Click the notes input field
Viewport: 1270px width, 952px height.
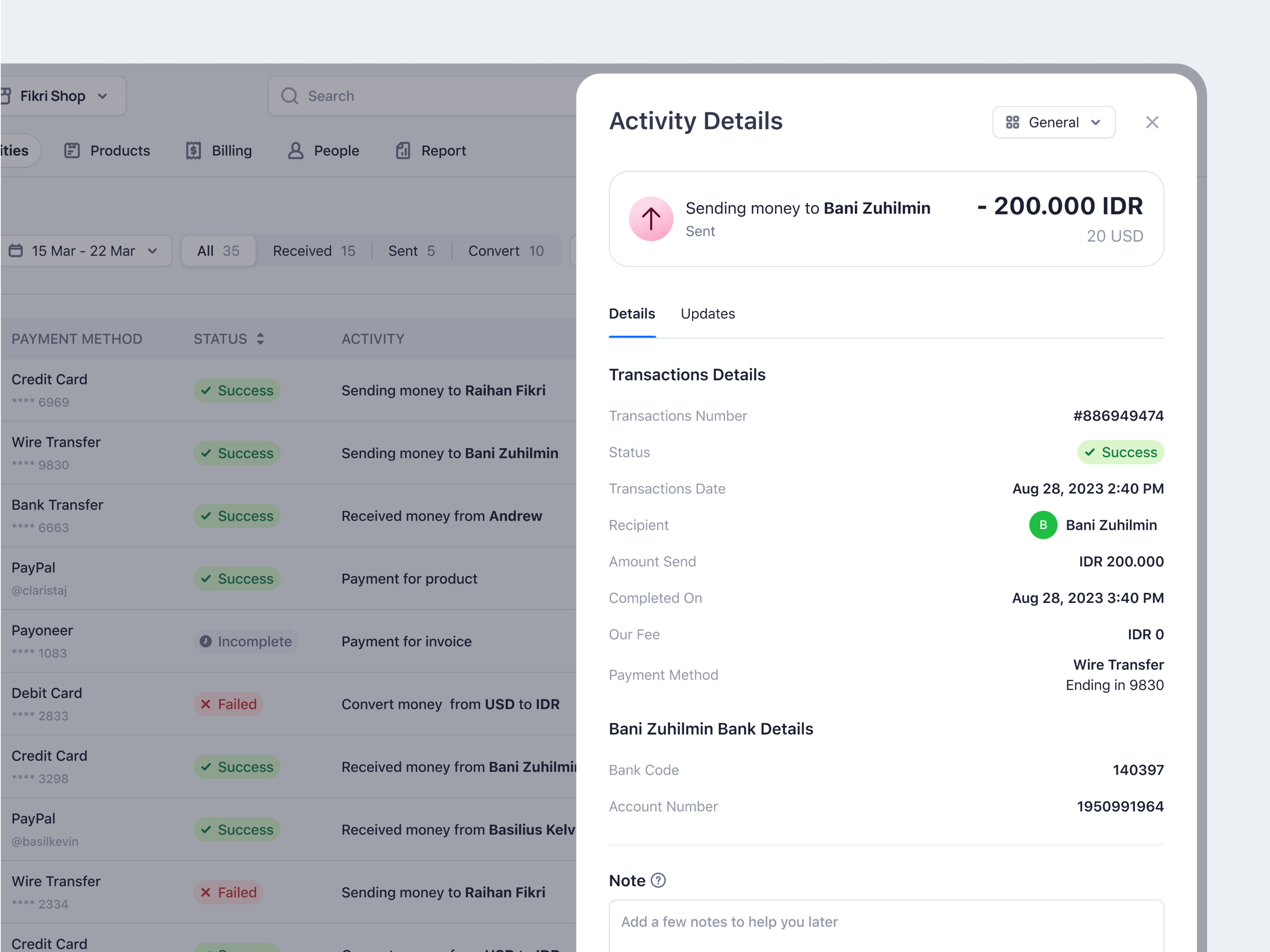point(885,923)
